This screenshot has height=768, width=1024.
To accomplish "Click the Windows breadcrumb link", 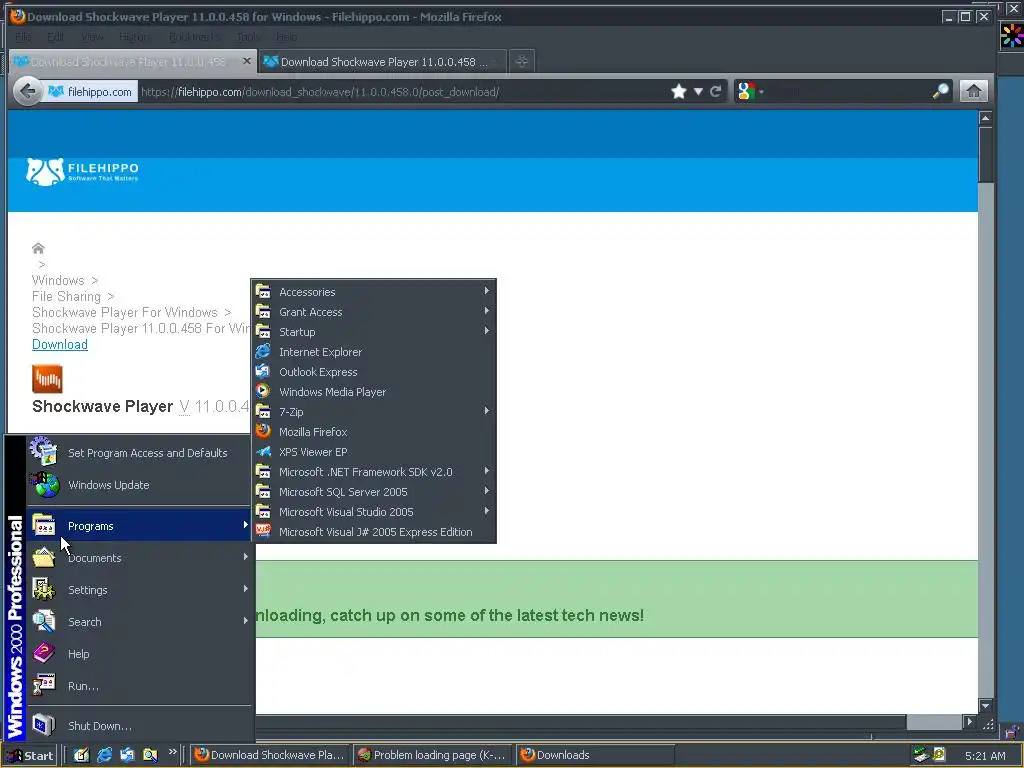I will 58,280.
